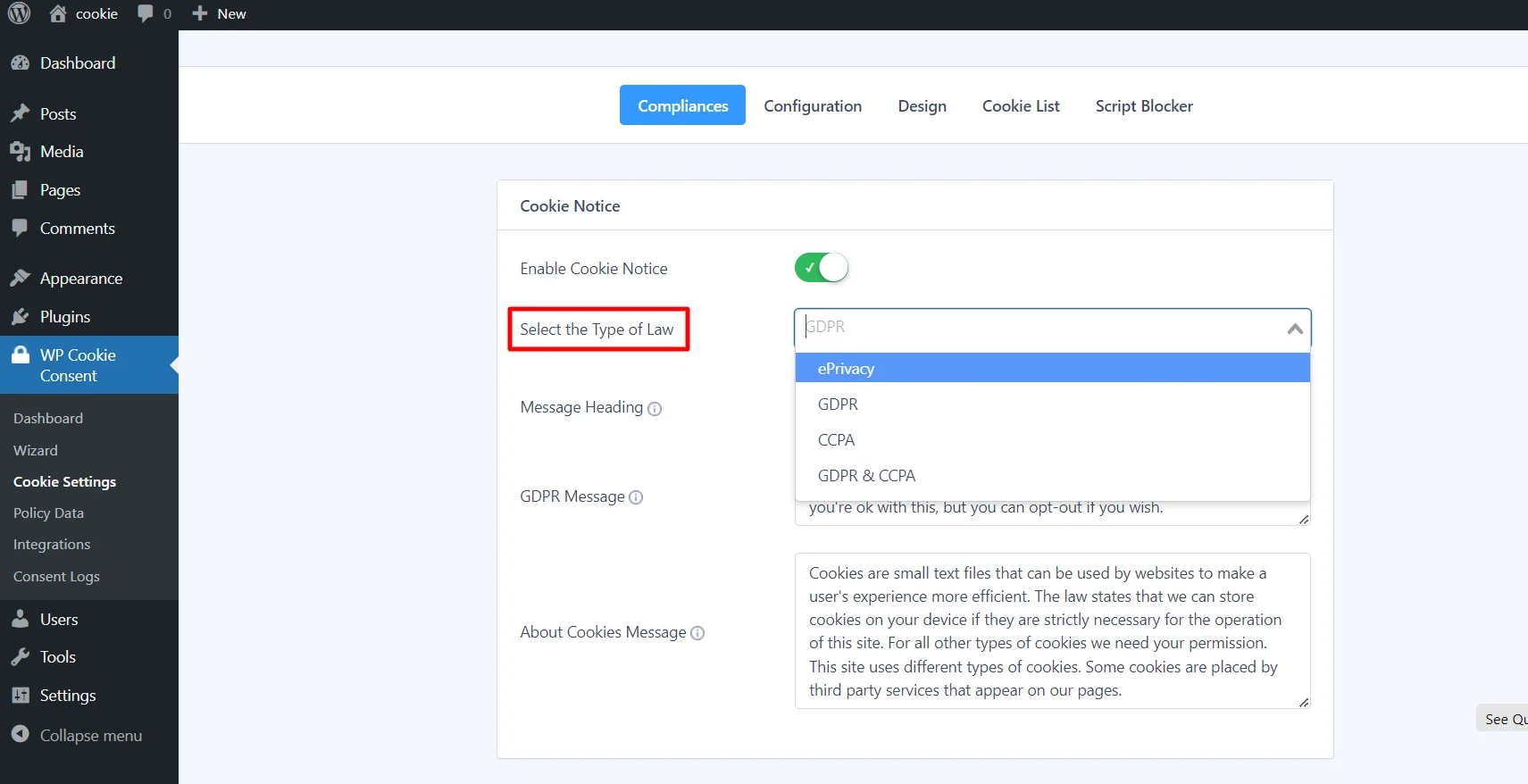Choose the GDPR & CCPA option

pyautogui.click(x=866, y=476)
